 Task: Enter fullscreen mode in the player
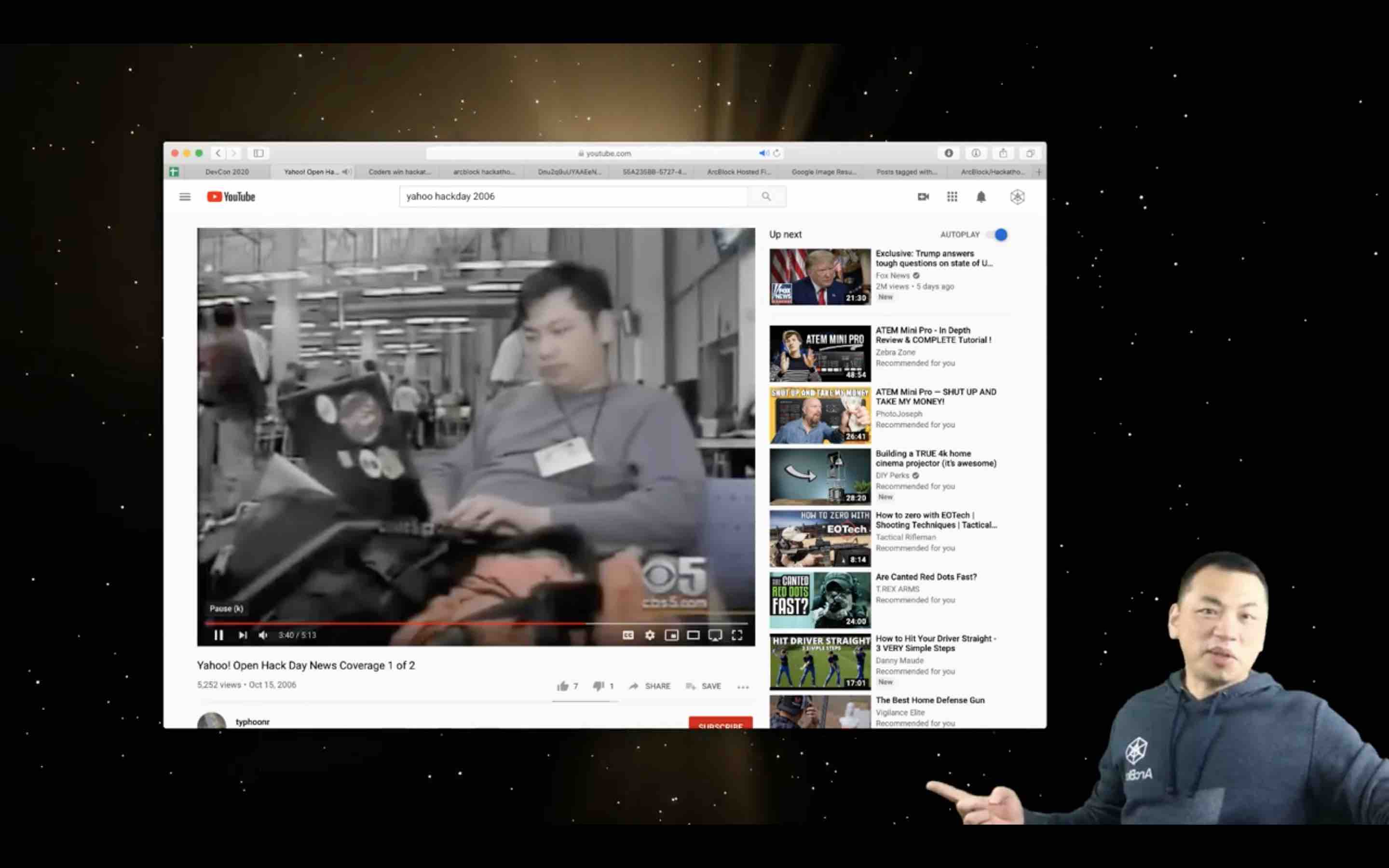pyautogui.click(x=736, y=635)
